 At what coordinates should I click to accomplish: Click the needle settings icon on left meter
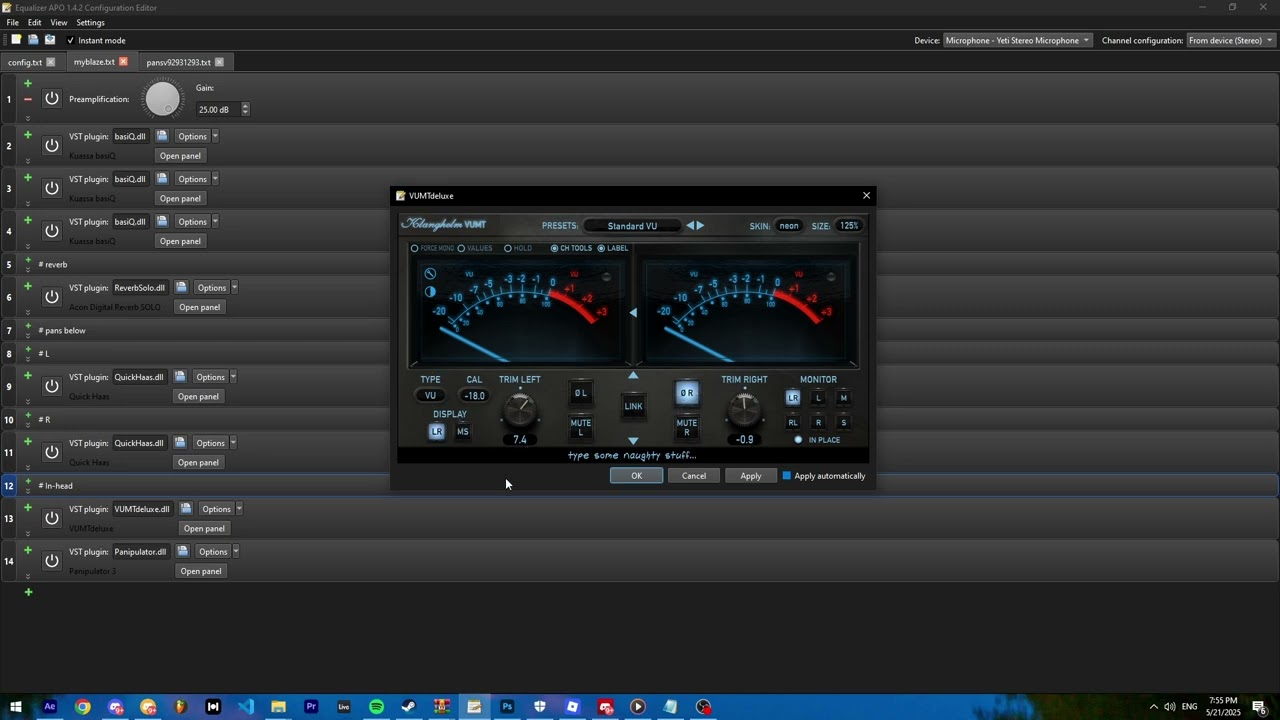click(x=430, y=274)
